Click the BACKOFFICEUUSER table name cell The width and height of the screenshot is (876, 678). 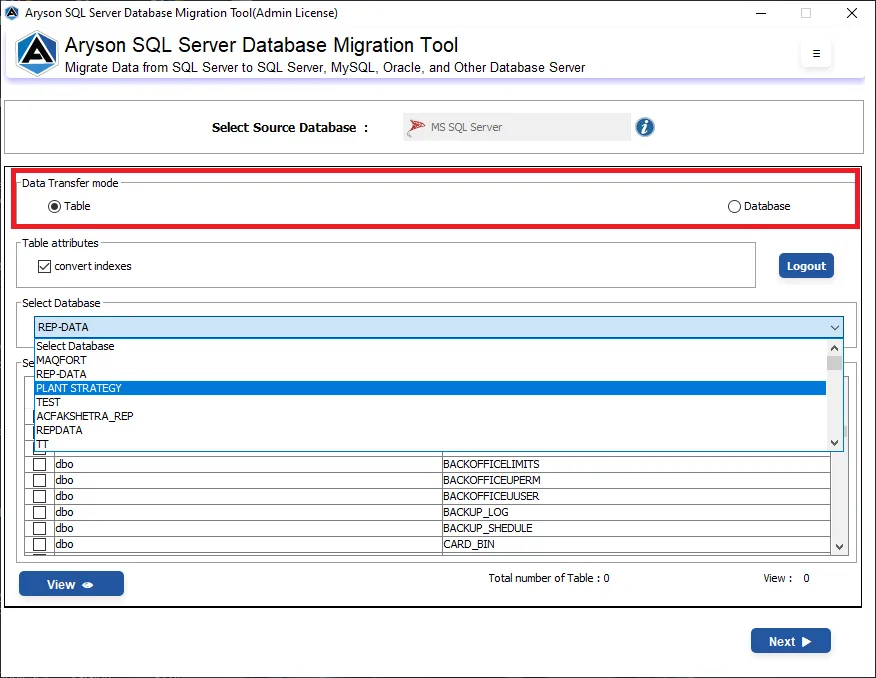tap(636, 496)
